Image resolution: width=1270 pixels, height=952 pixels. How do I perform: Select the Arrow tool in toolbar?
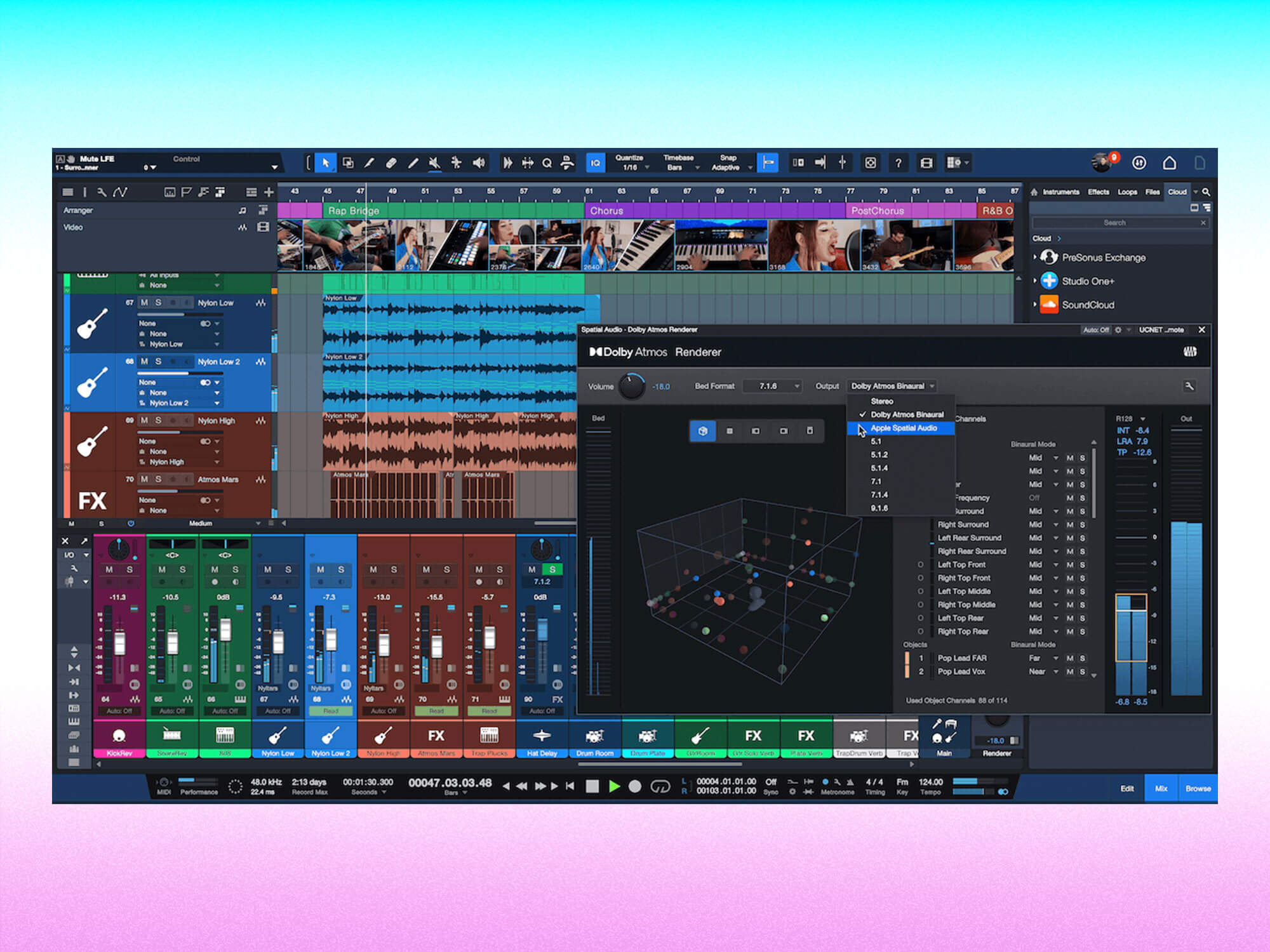point(325,163)
